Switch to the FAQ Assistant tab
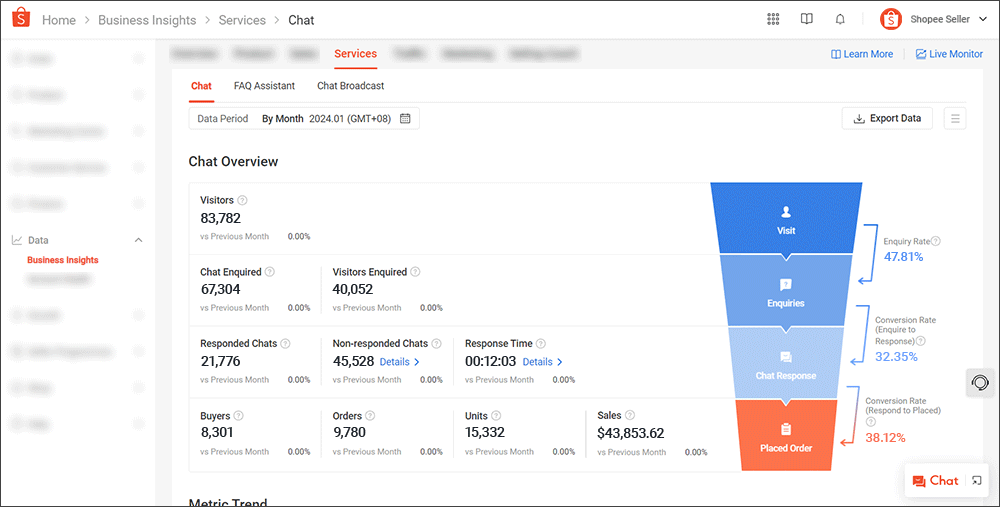Viewport: 1000px width, 507px height. click(264, 86)
